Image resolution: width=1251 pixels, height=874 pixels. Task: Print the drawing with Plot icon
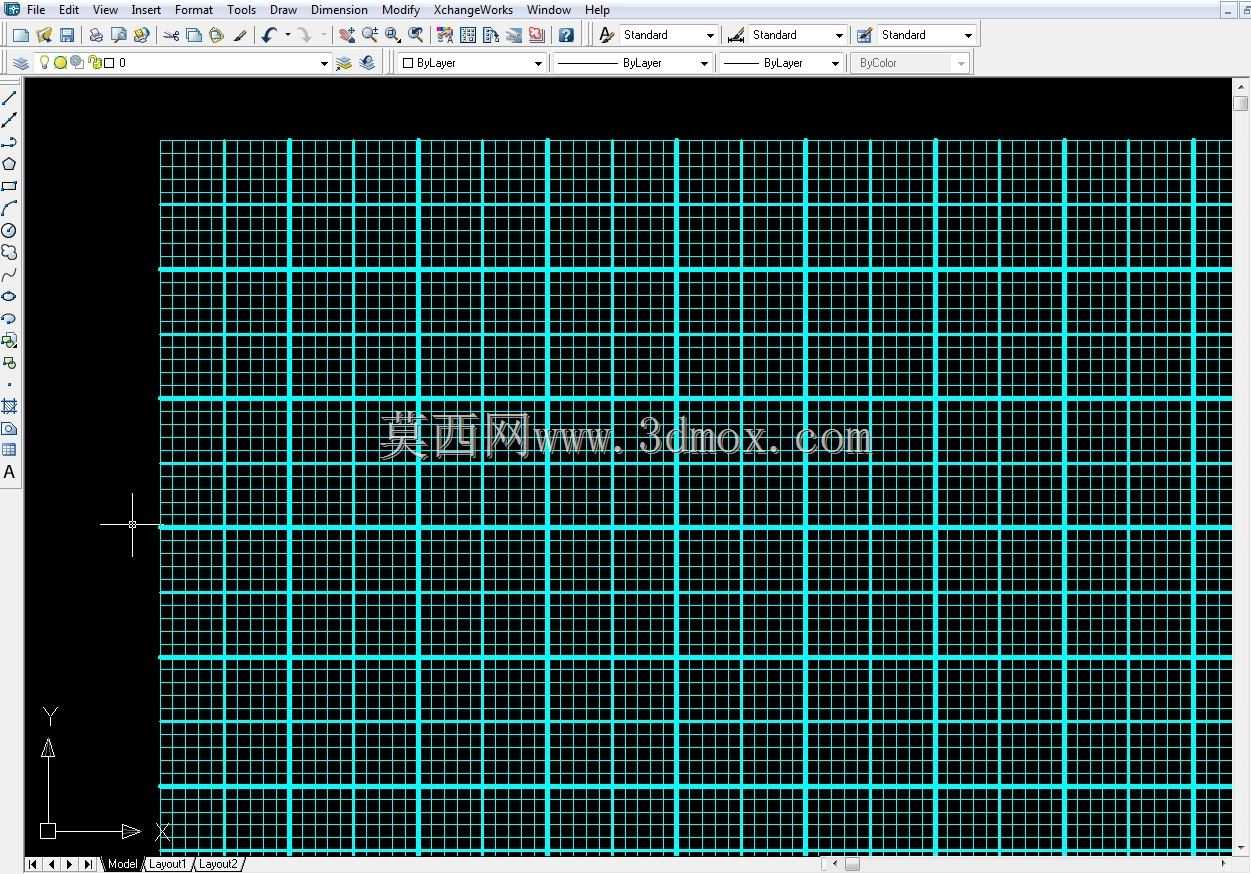[96, 35]
